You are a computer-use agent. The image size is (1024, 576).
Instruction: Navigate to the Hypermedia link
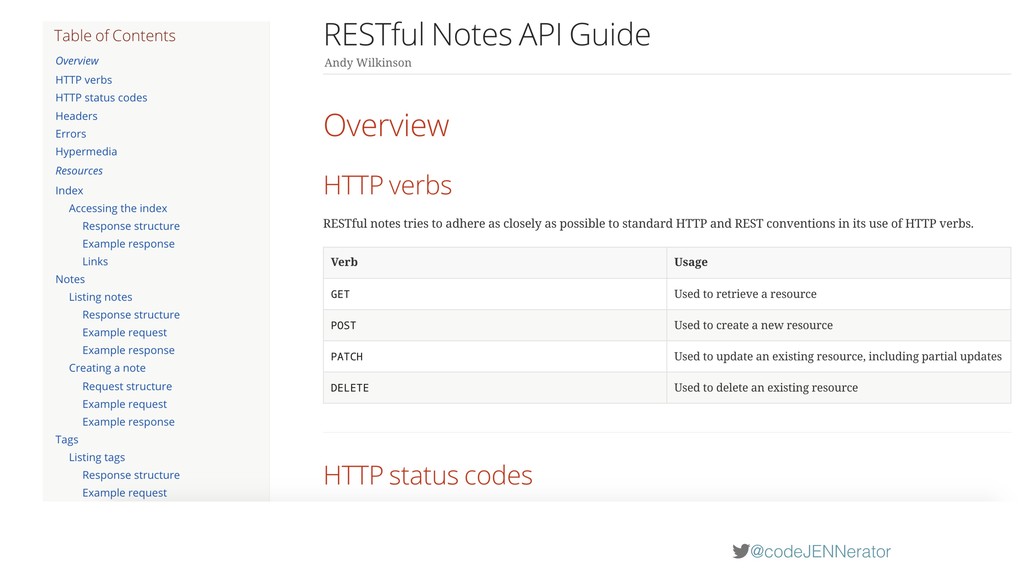(86, 152)
